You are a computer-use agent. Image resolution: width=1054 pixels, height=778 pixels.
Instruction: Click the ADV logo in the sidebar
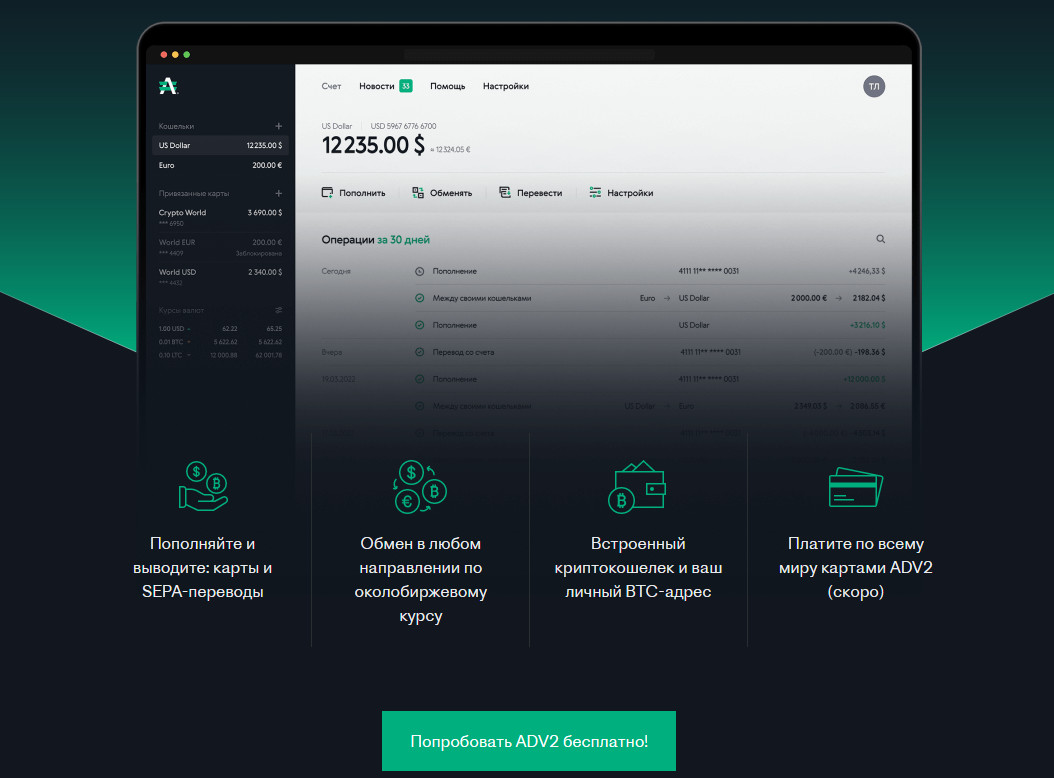coord(168,87)
